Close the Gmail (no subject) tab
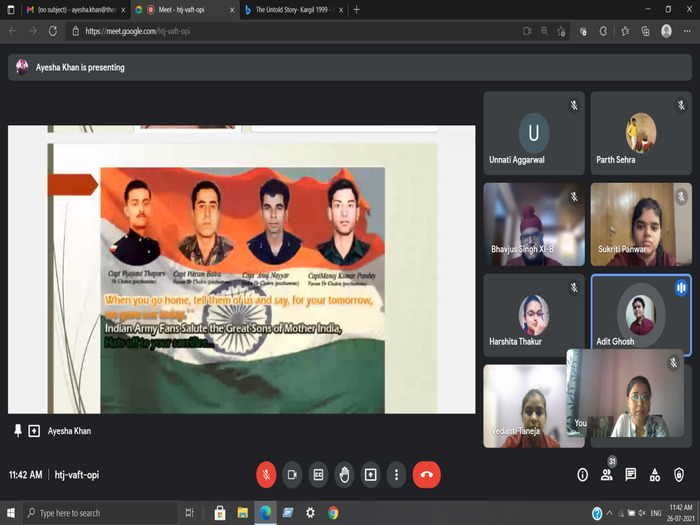This screenshot has width=700, height=525. [x=123, y=10]
